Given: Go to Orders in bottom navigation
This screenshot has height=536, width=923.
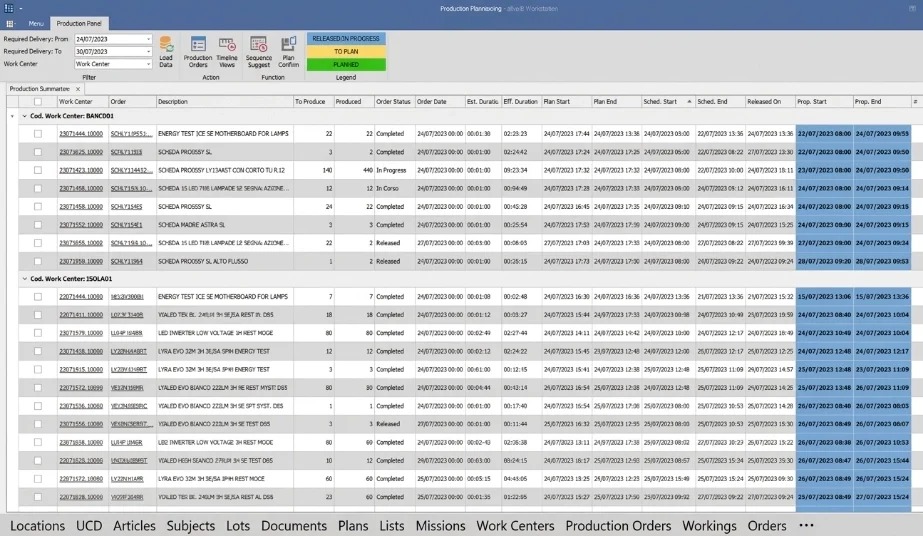Looking at the screenshot, I should [767, 526].
